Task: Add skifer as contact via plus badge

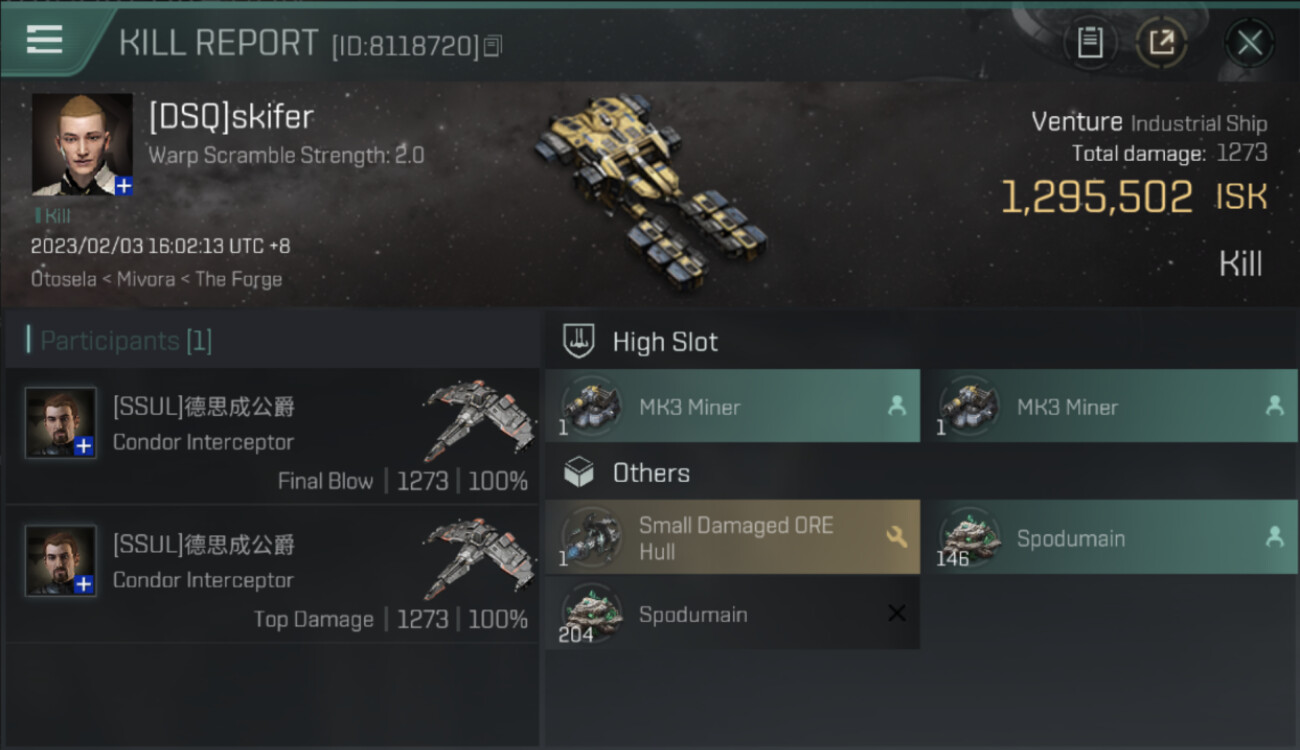Action: (123, 186)
